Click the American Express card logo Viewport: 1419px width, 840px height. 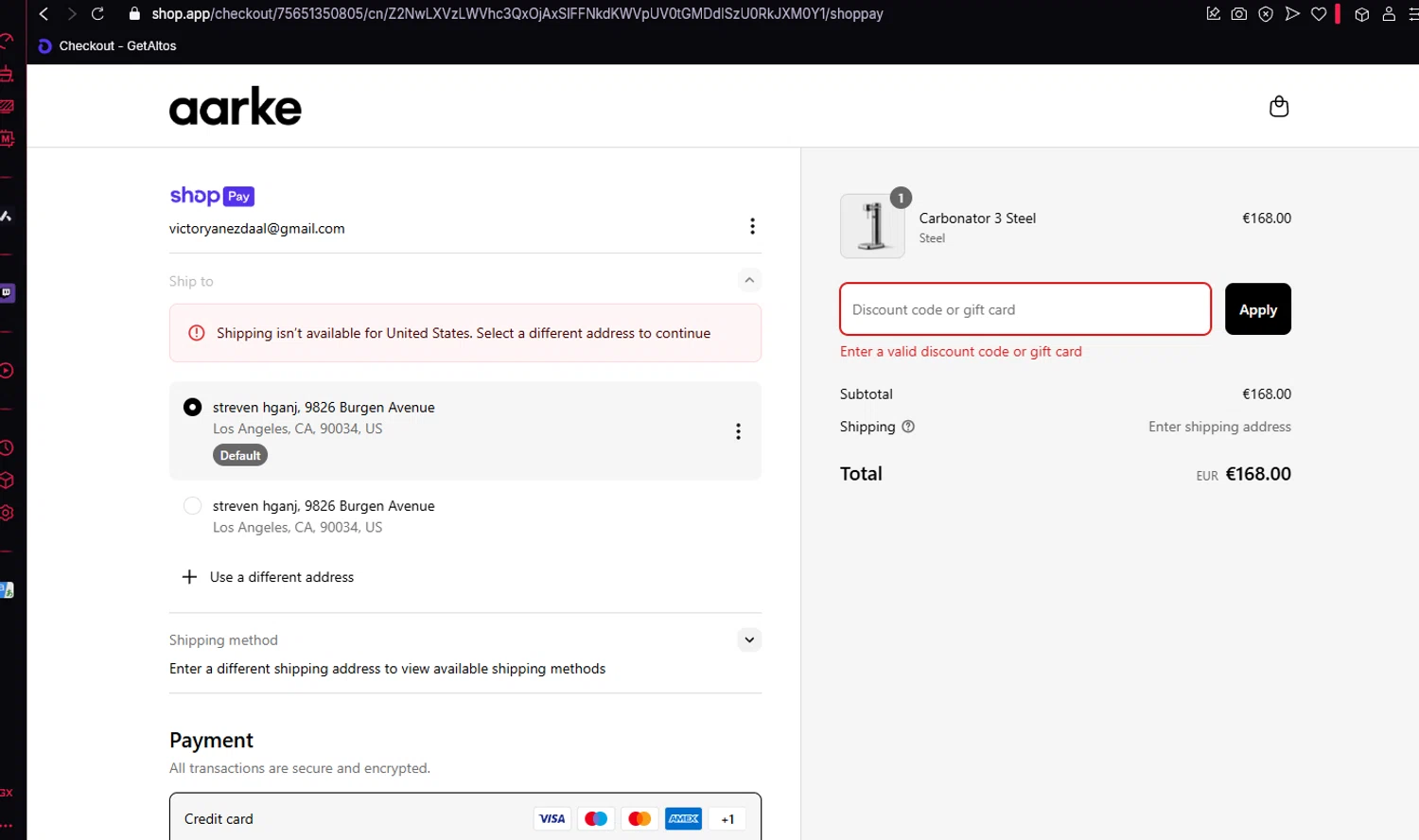tap(684, 819)
